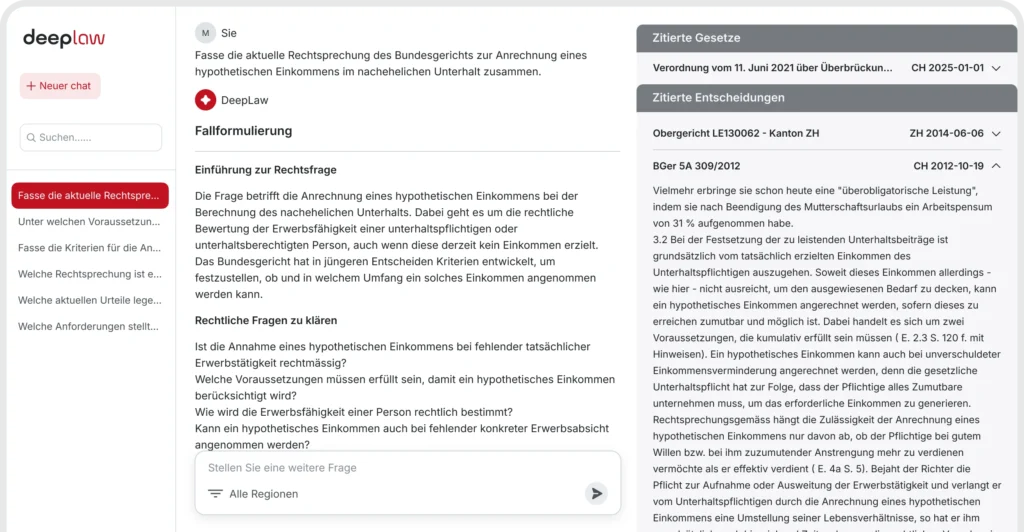This screenshot has width=1024, height=532.
Task: Click the search magnifier icon
Action: tap(32, 138)
